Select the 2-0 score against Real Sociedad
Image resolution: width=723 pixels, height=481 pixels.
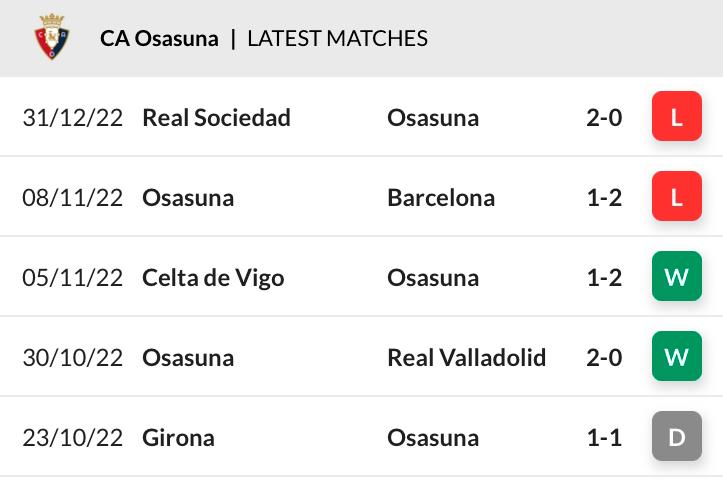click(x=604, y=118)
